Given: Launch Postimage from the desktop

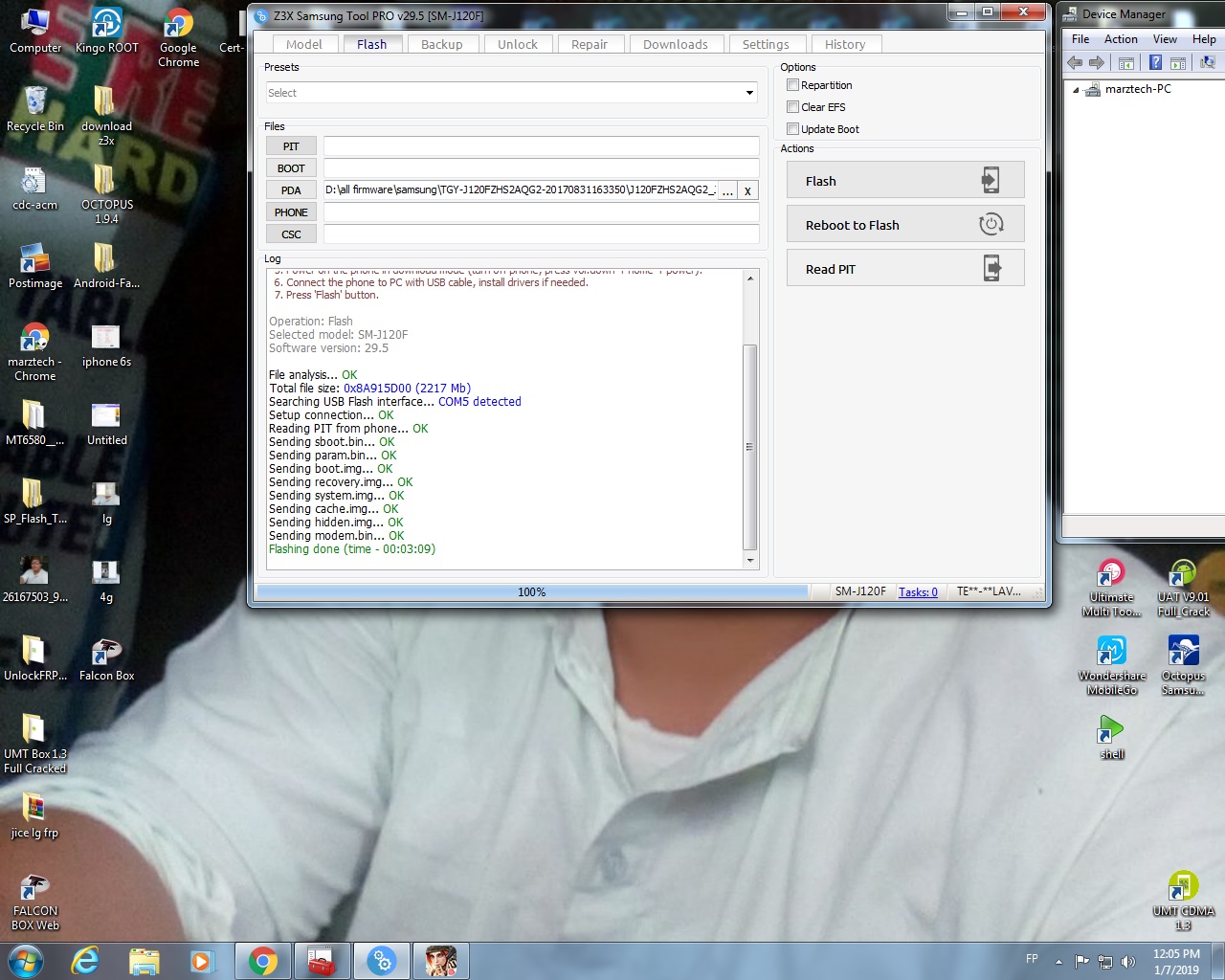Looking at the screenshot, I should [x=35, y=266].
